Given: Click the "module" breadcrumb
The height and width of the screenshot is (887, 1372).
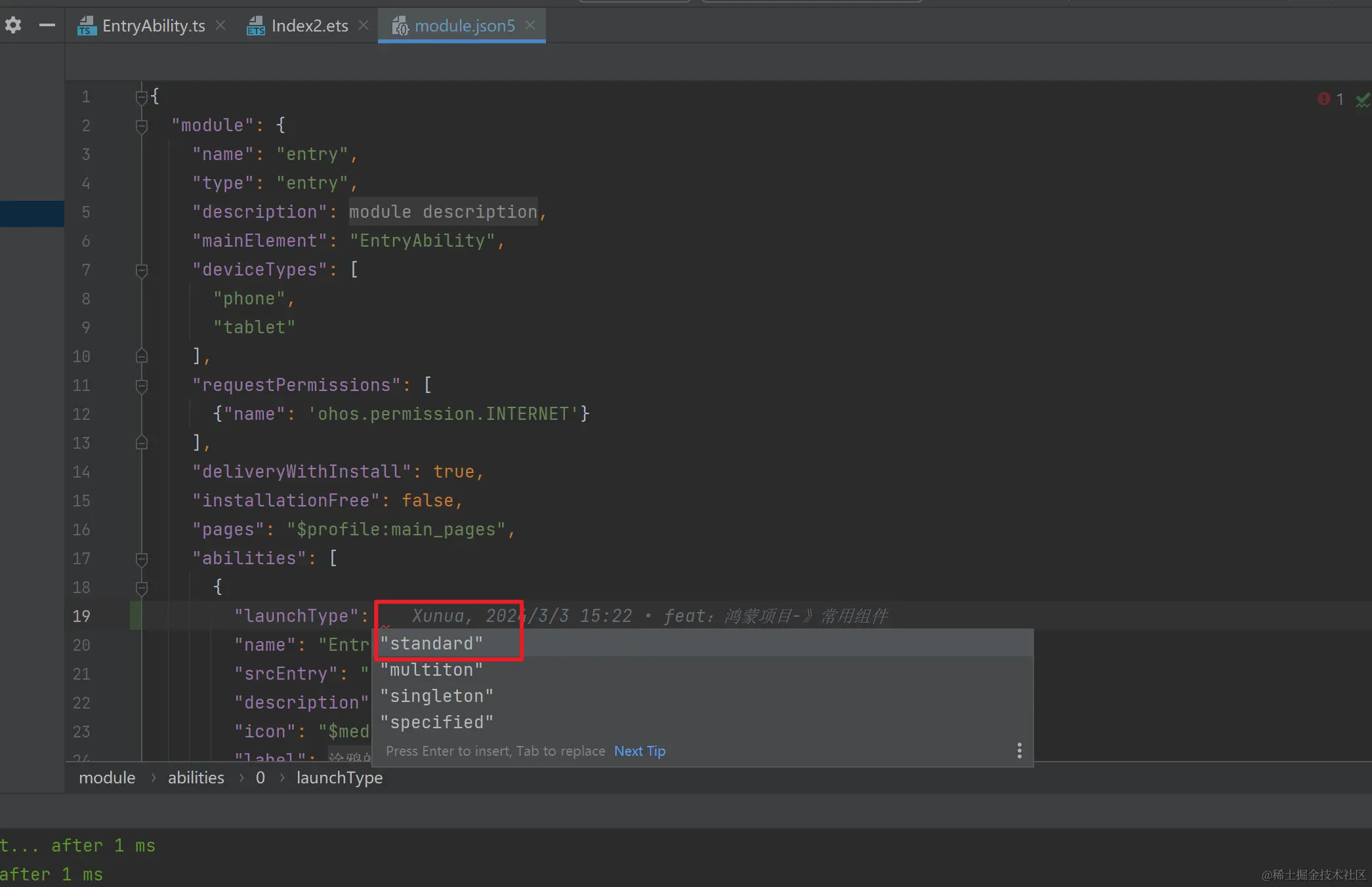Looking at the screenshot, I should click(x=107, y=777).
